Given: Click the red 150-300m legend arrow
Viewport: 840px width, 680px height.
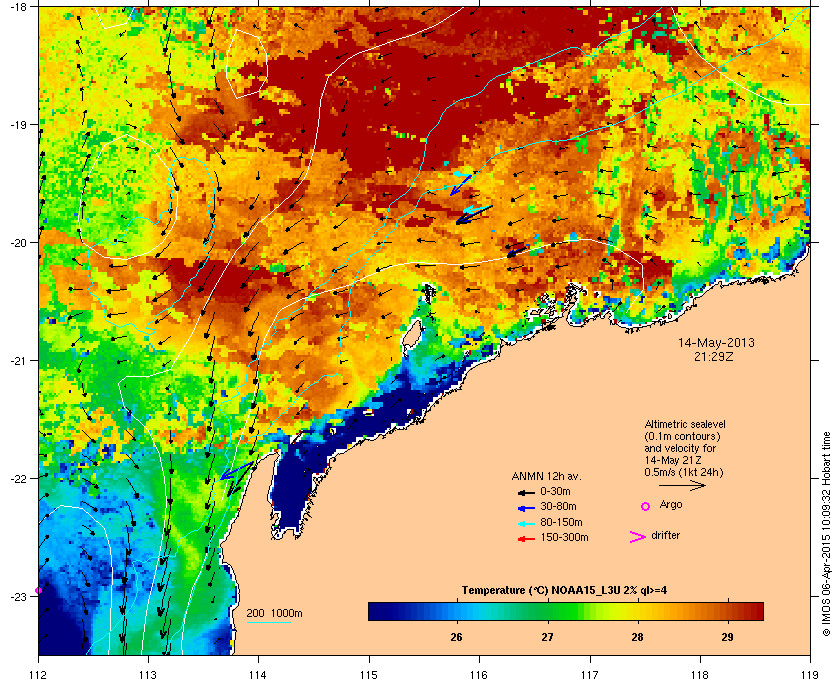Looking at the screenshot, I should [x=526, y=539].
